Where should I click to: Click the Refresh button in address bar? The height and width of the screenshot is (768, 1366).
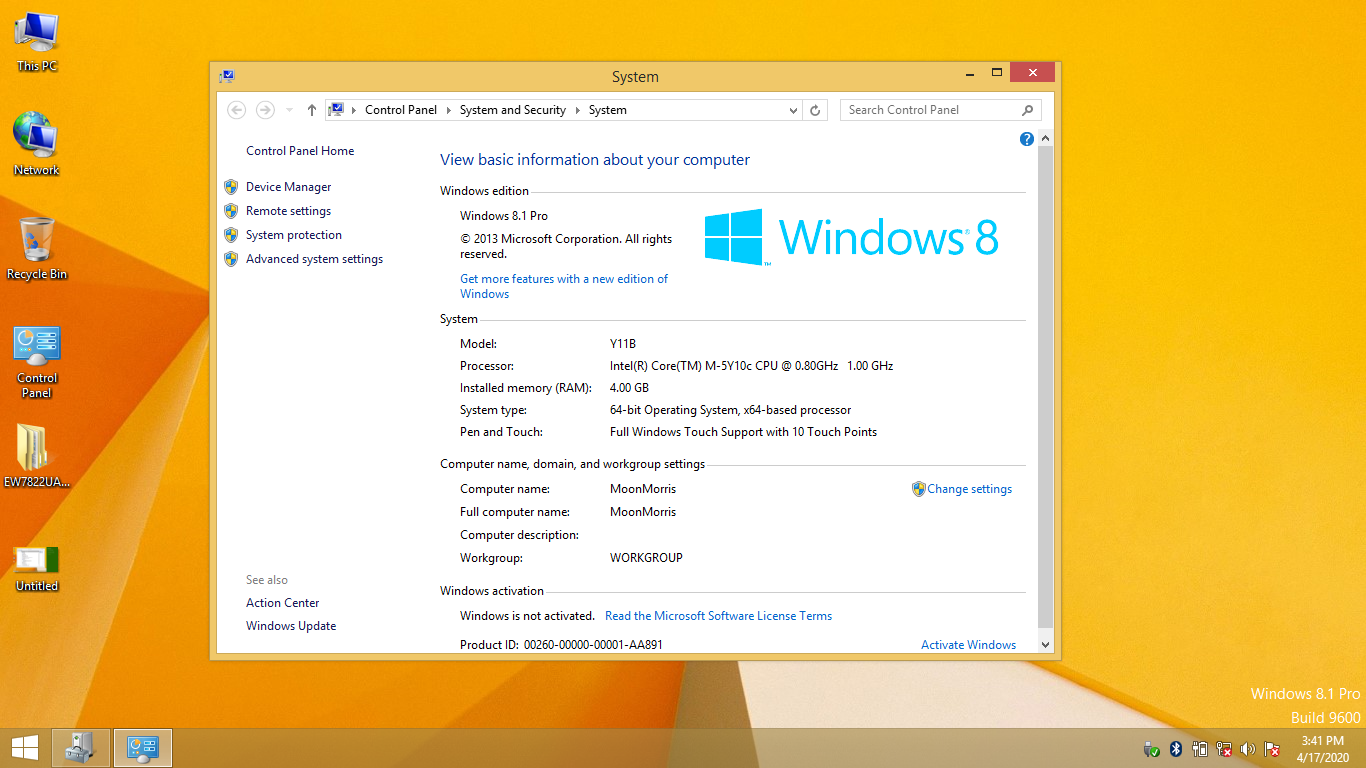815,110
